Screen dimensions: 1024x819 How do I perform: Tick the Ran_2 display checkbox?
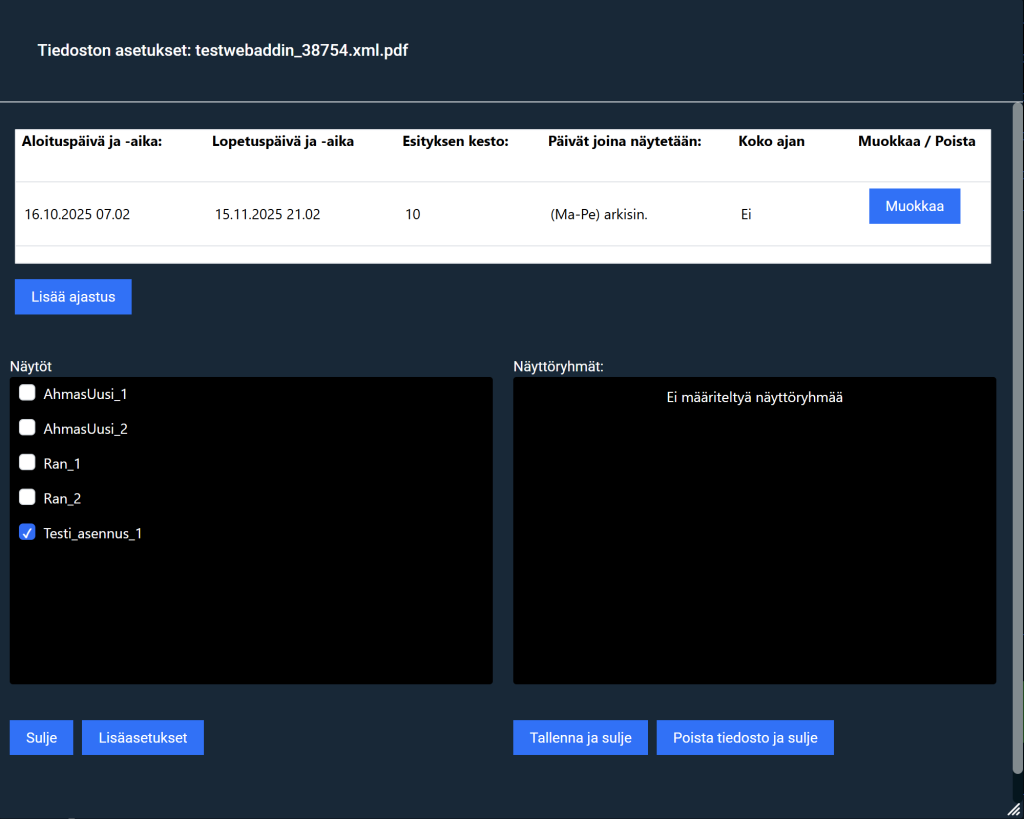pyautogui.click(x=28, y=498)
